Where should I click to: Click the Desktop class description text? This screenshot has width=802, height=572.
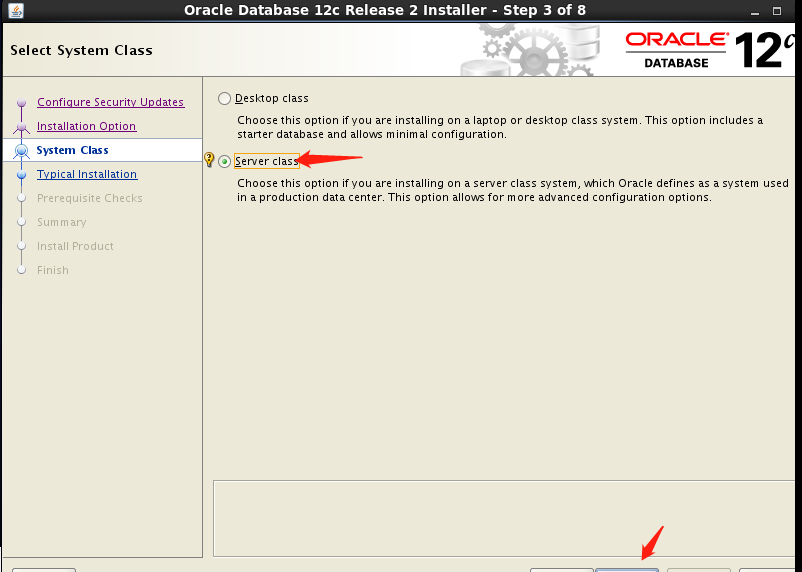click(x=500, y=127)
